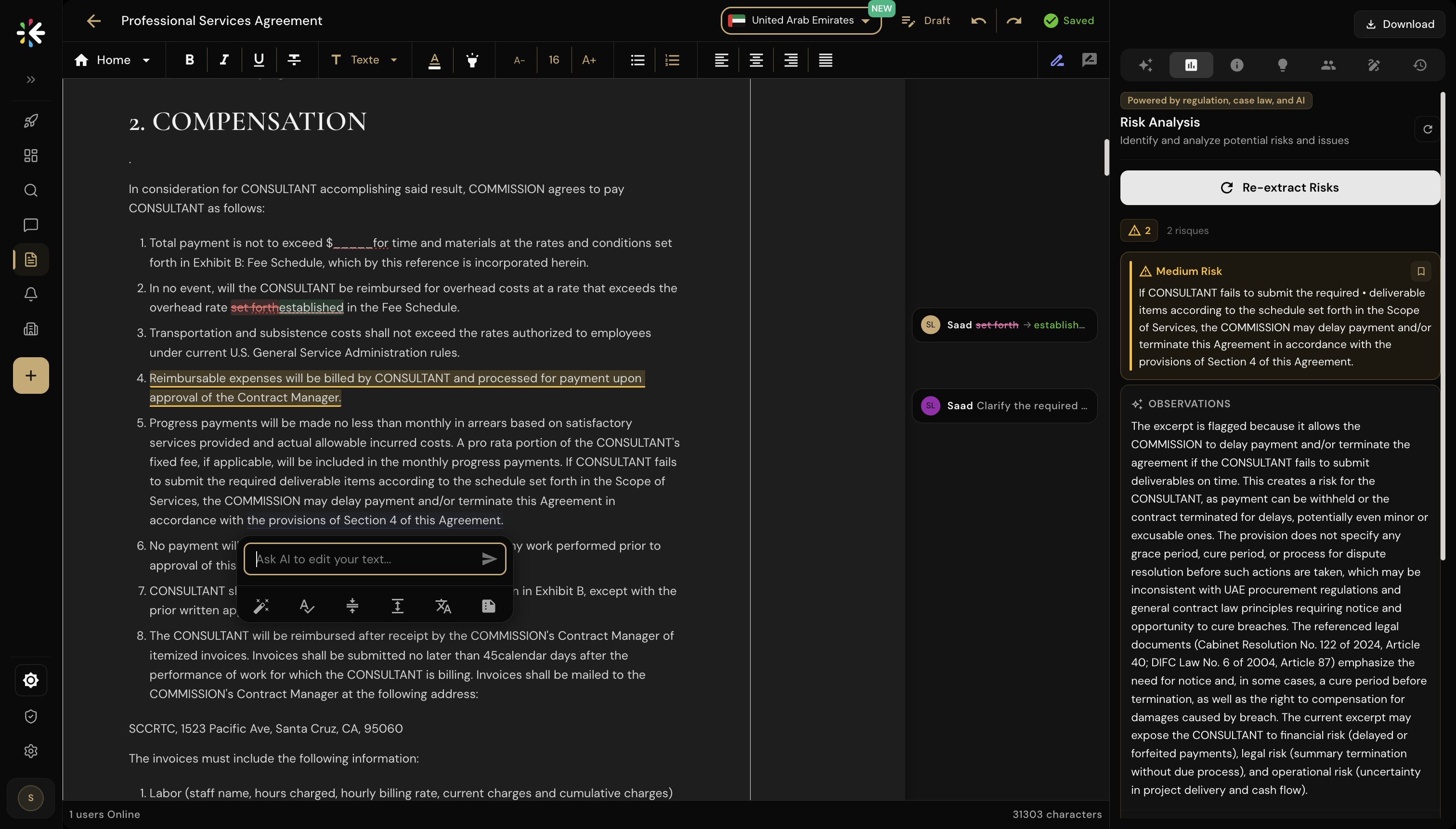Toggle strikethrough formatting
1456x829 pixels.
click(x=294, y=60)
